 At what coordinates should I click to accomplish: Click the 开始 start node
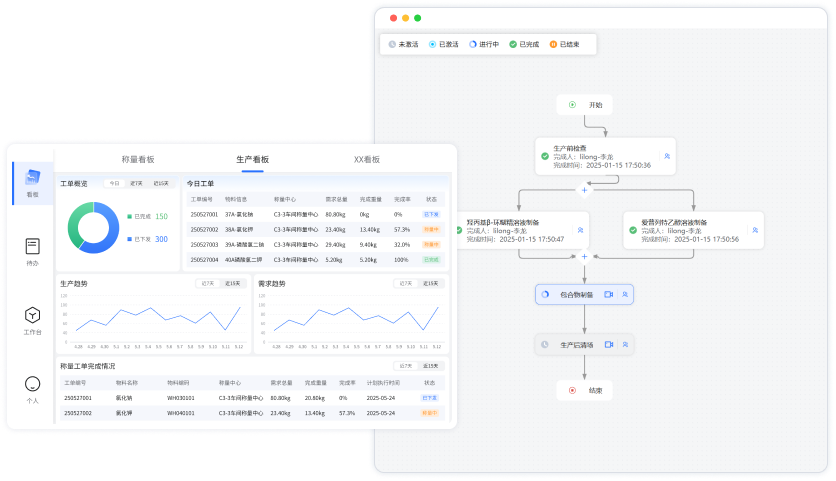(x=585, y=104)
